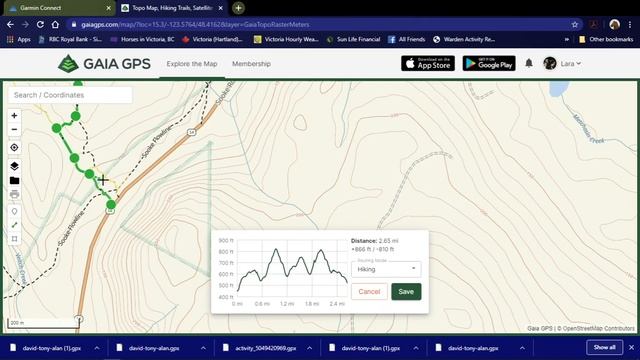The width and height of the screenshot is (640, 360).
Task: Zoom in on the map
Action: coord(14,116)
